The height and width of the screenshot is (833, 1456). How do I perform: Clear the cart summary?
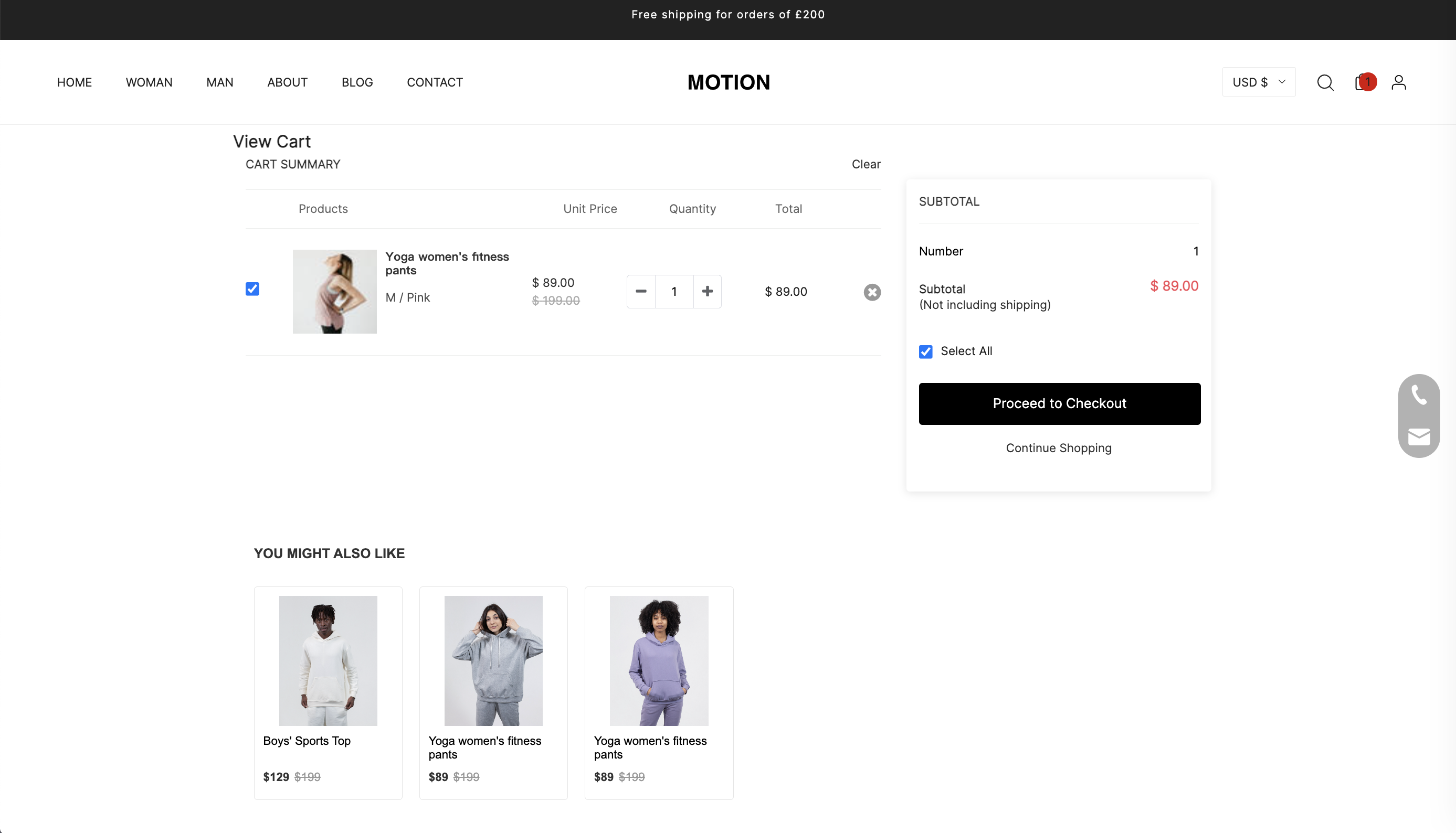tap(866, 164)
